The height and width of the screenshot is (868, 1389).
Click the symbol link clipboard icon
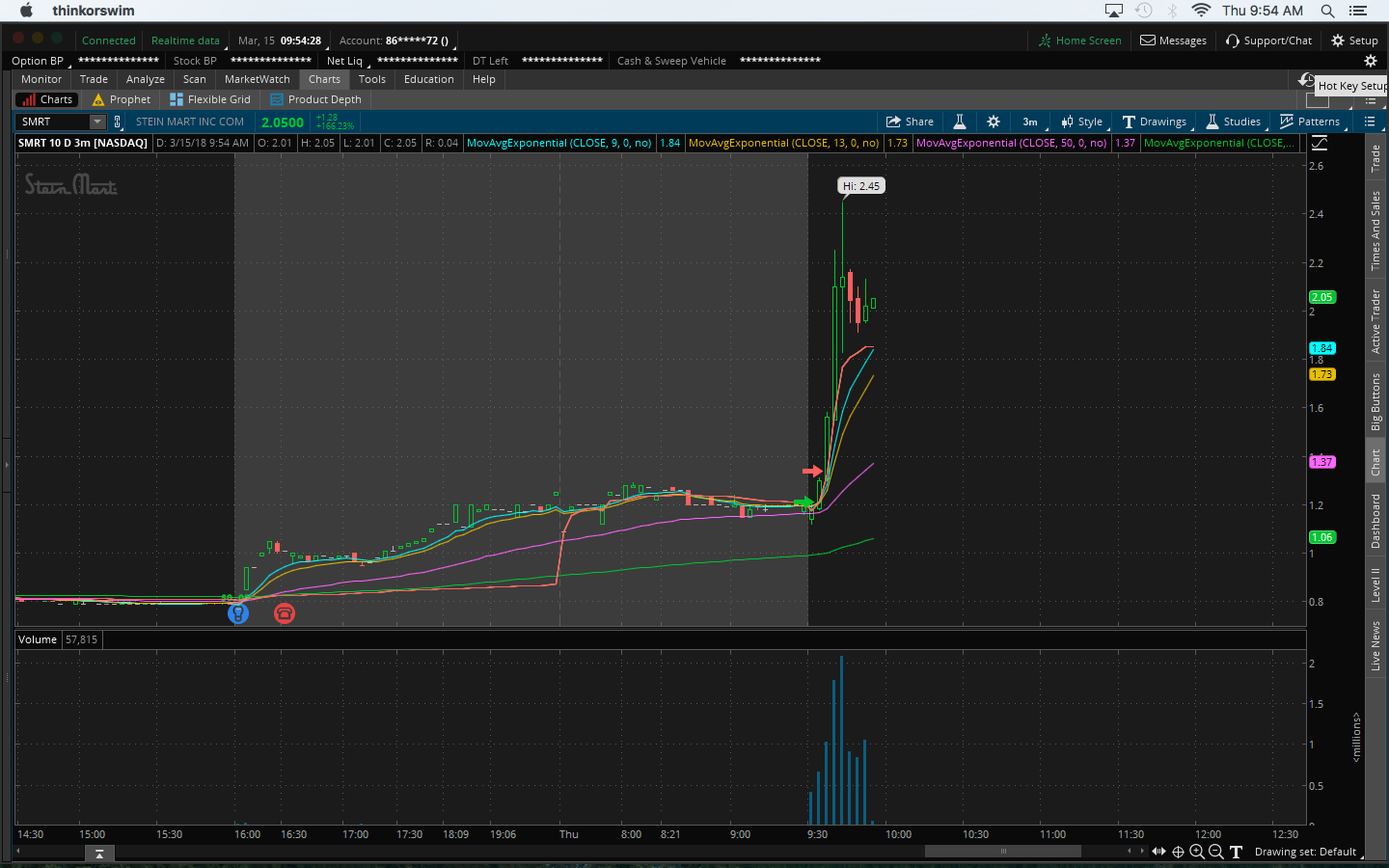click(x=118, y=122)
